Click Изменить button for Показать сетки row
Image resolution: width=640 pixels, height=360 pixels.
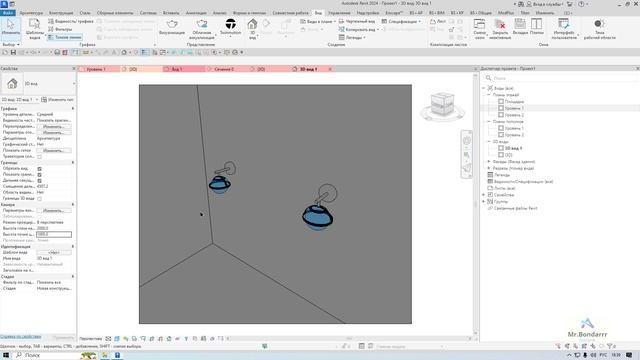click(x=54, y=150)
